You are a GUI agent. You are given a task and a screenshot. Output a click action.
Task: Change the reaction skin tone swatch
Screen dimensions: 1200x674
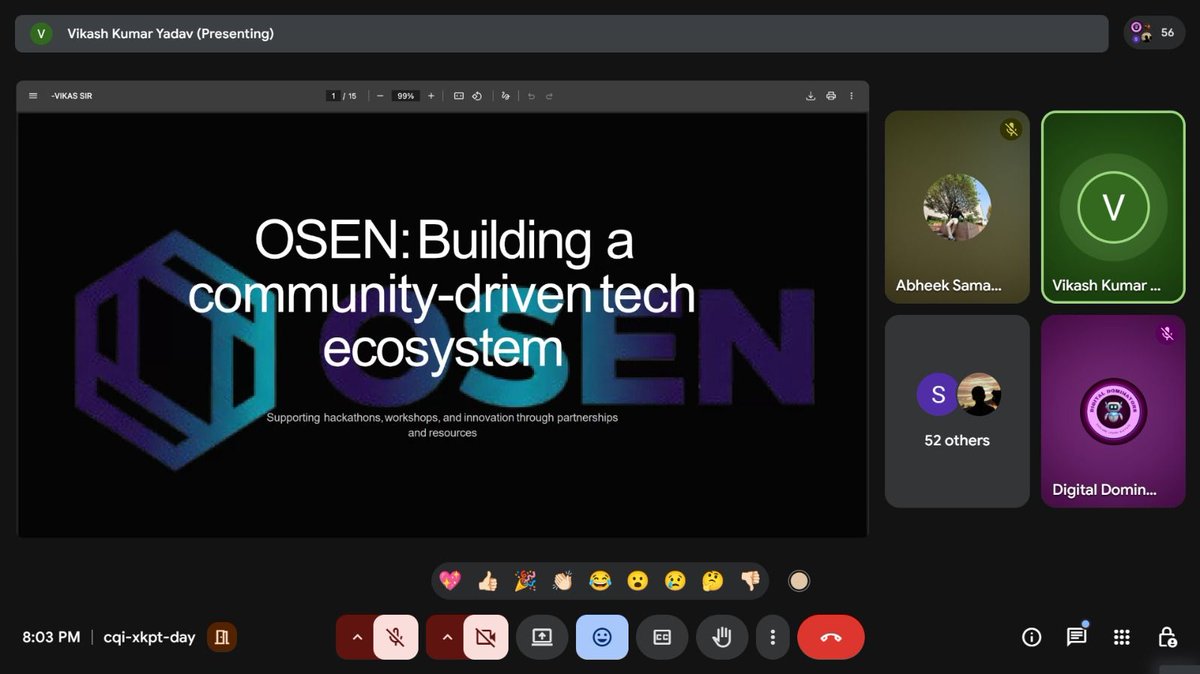click(798, 580)
